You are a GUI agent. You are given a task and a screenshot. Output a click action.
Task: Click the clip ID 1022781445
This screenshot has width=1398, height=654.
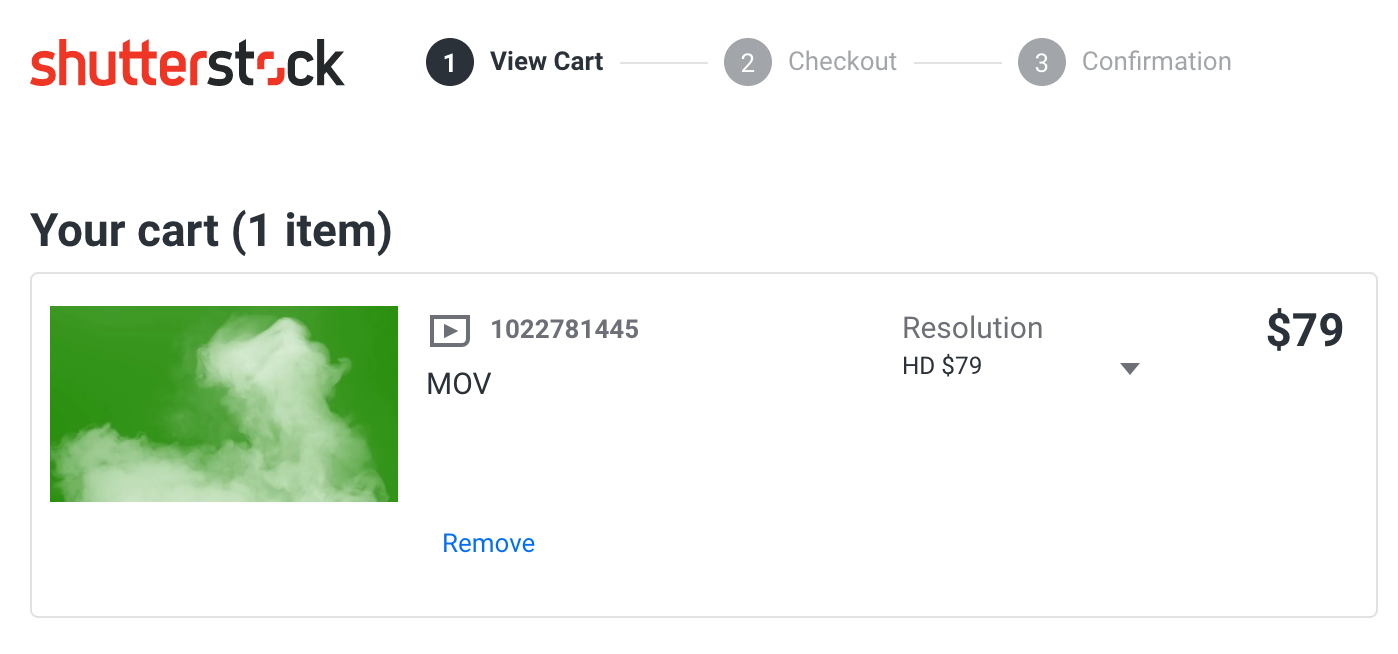pyautogui.click(x=564, y=329)
